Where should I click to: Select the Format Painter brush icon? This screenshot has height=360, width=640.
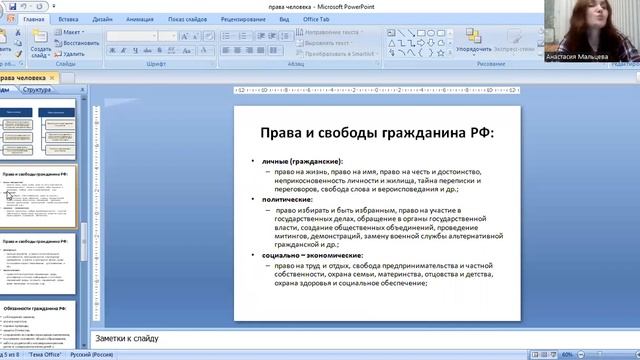click(x=18, y=54)
